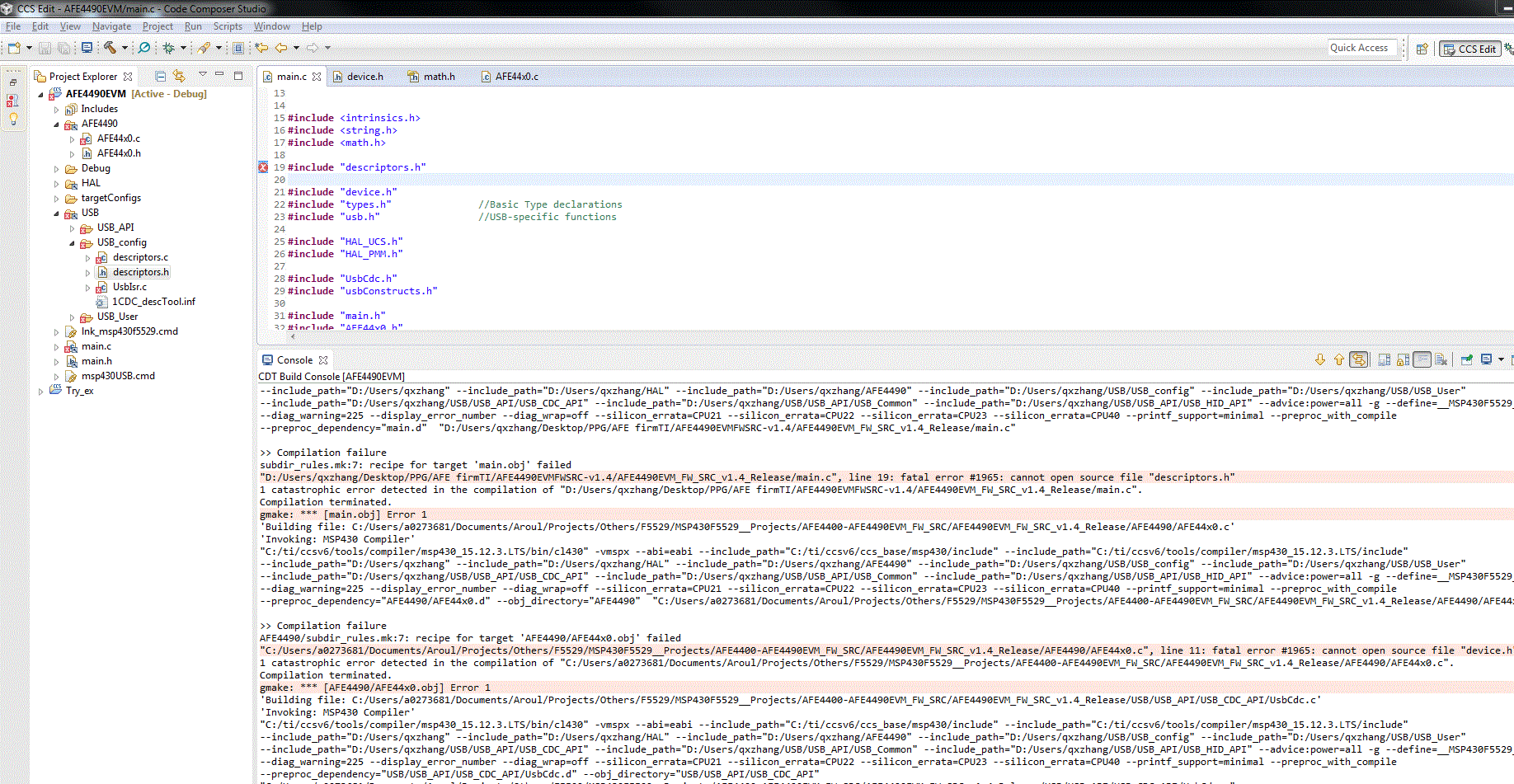Click the Restore view icon in left trim
1514x784 pixels.
click(x=12, y=82)
